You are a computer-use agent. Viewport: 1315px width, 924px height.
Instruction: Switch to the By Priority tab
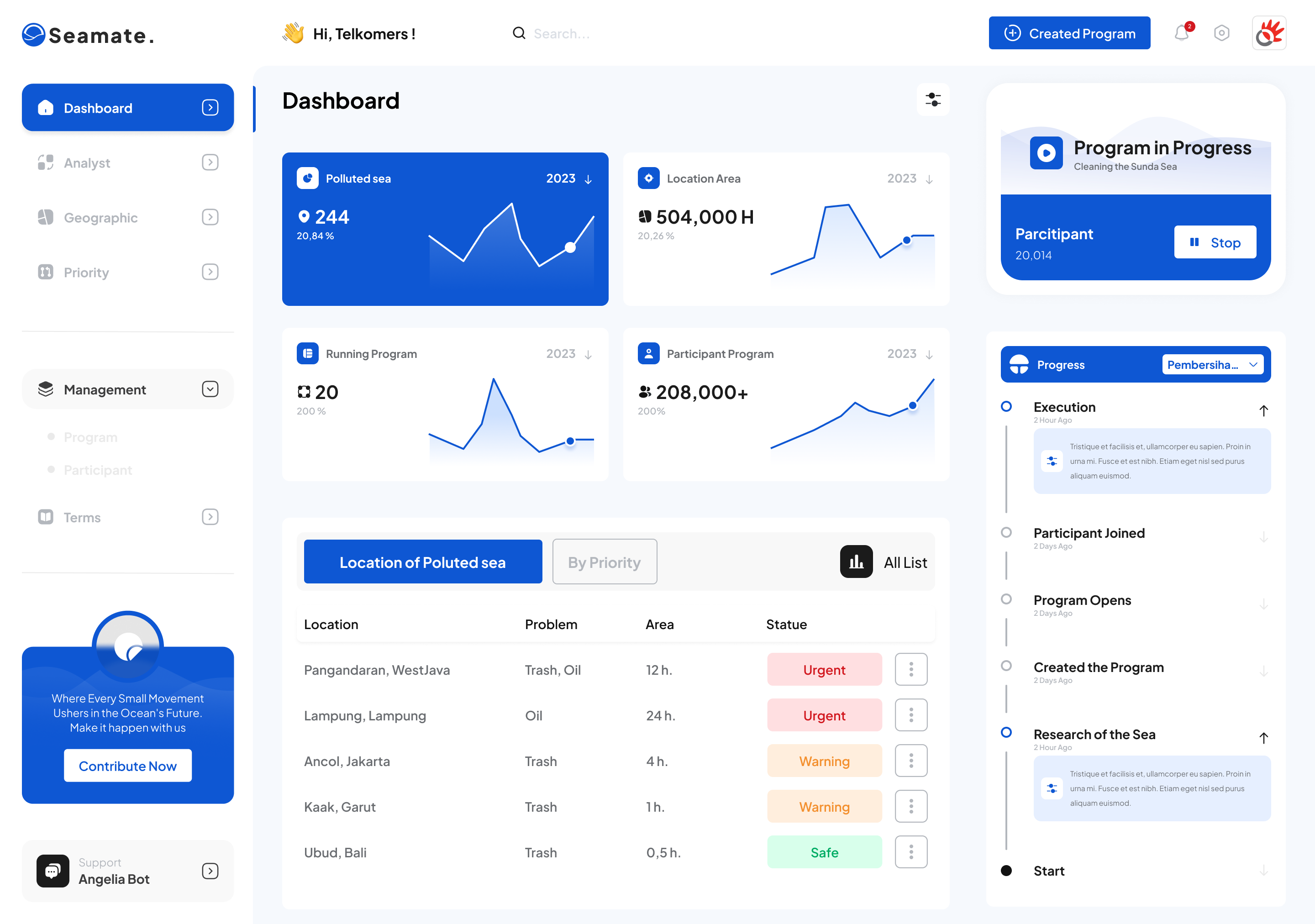coord(604,562)
